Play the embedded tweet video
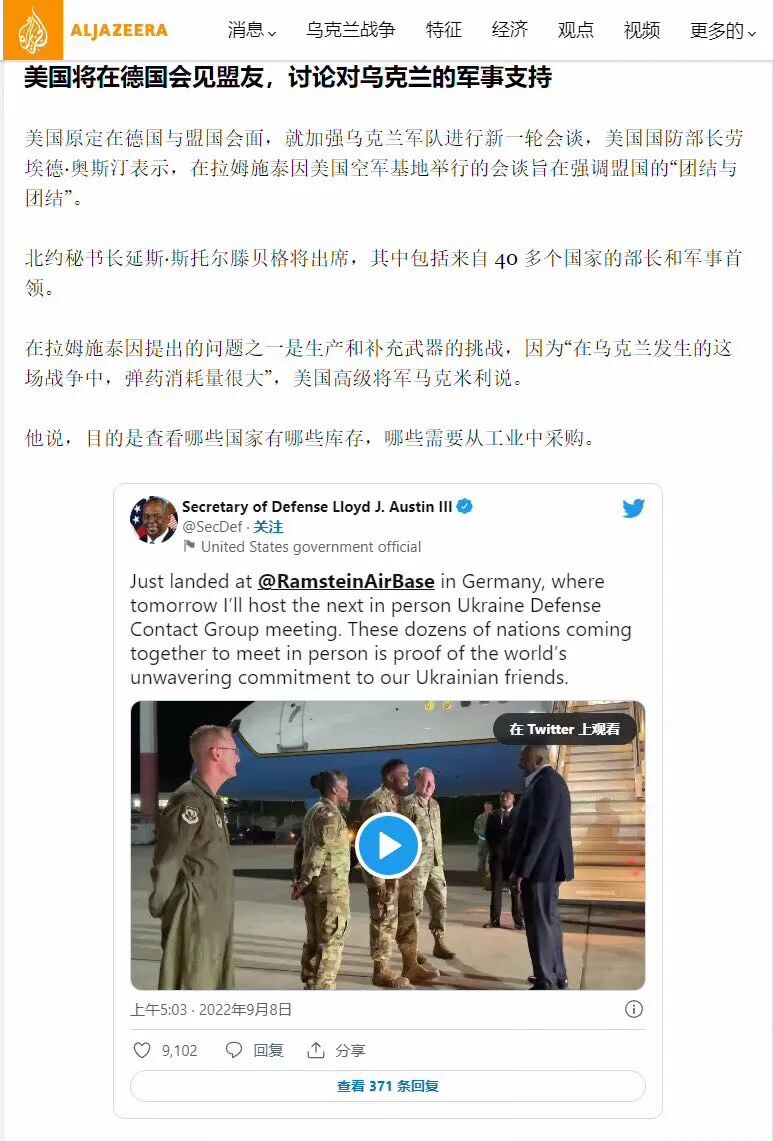 click(388, 846)
